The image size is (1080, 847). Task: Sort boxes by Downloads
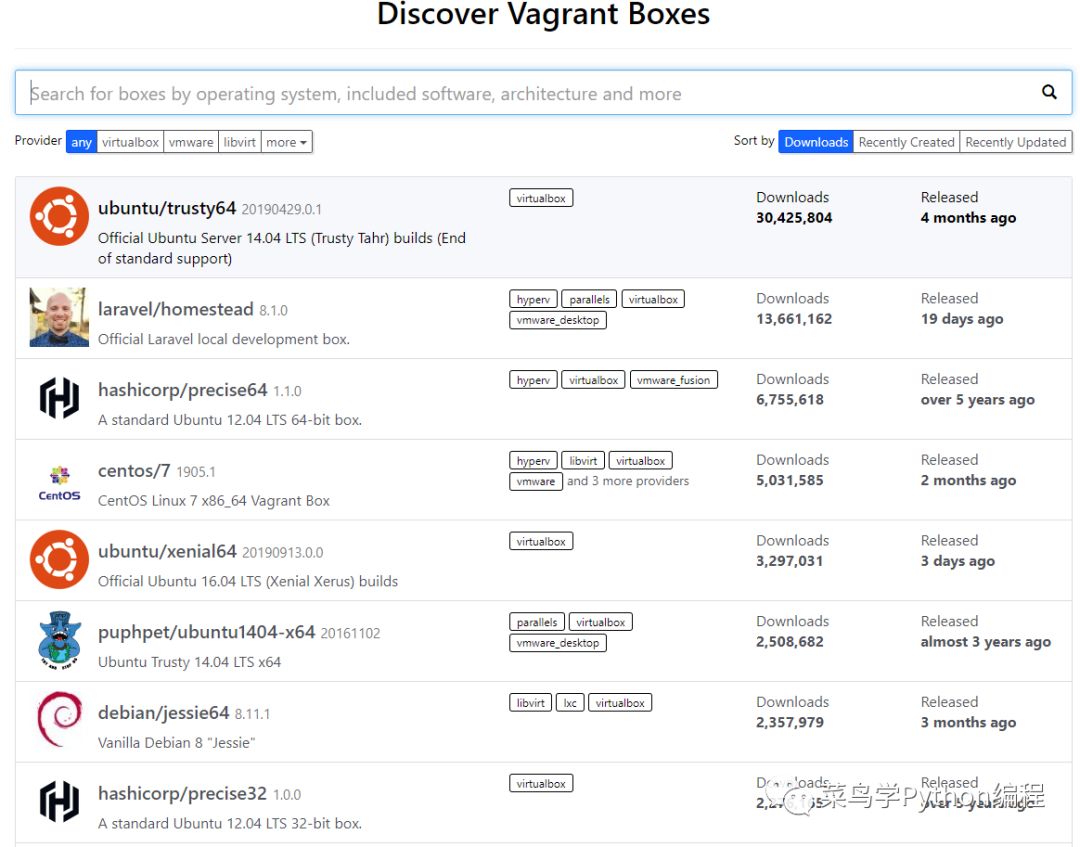816,142
